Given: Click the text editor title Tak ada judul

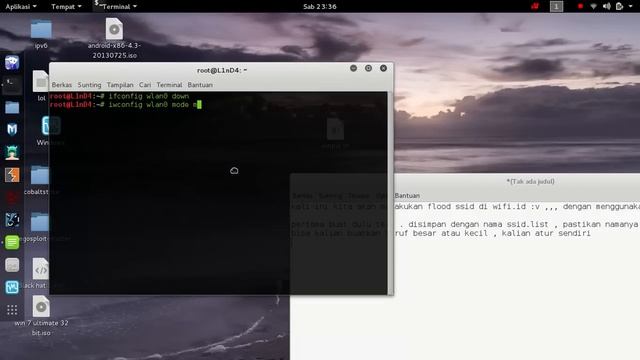Looking at the screenshot, I should [x=531, y=181].
